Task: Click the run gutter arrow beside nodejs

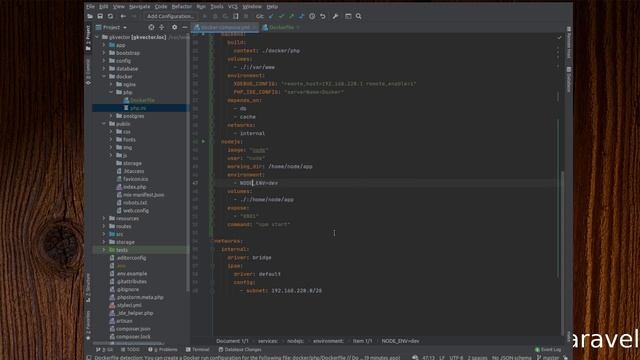Action: pos(203,141)
